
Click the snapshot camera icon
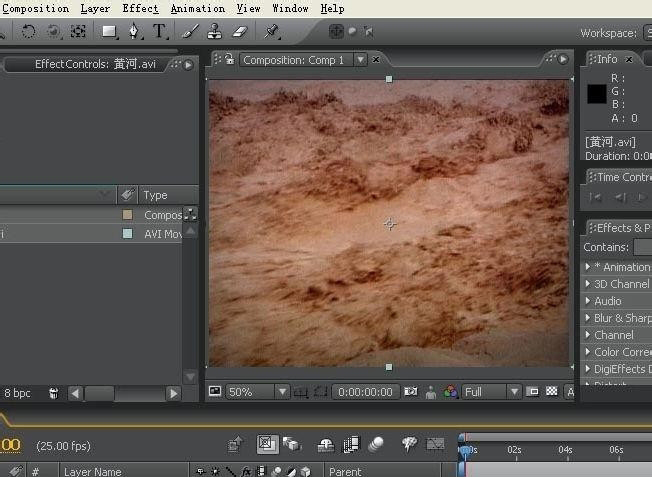[x=410, y=392]
